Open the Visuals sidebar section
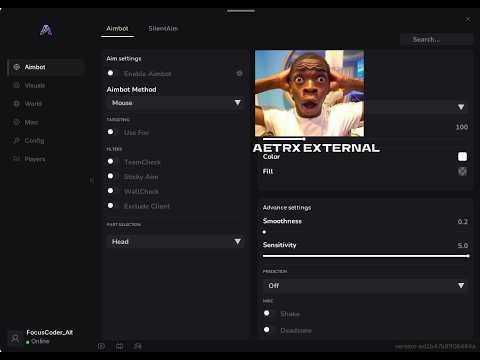Image resolution: width=480 pixels, height=360 pixels. pyautogui.click(x=45, y=85)
